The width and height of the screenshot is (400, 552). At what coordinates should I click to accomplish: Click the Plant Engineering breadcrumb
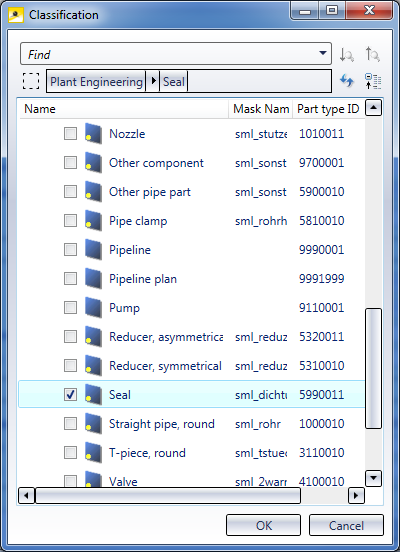(96, 82)
